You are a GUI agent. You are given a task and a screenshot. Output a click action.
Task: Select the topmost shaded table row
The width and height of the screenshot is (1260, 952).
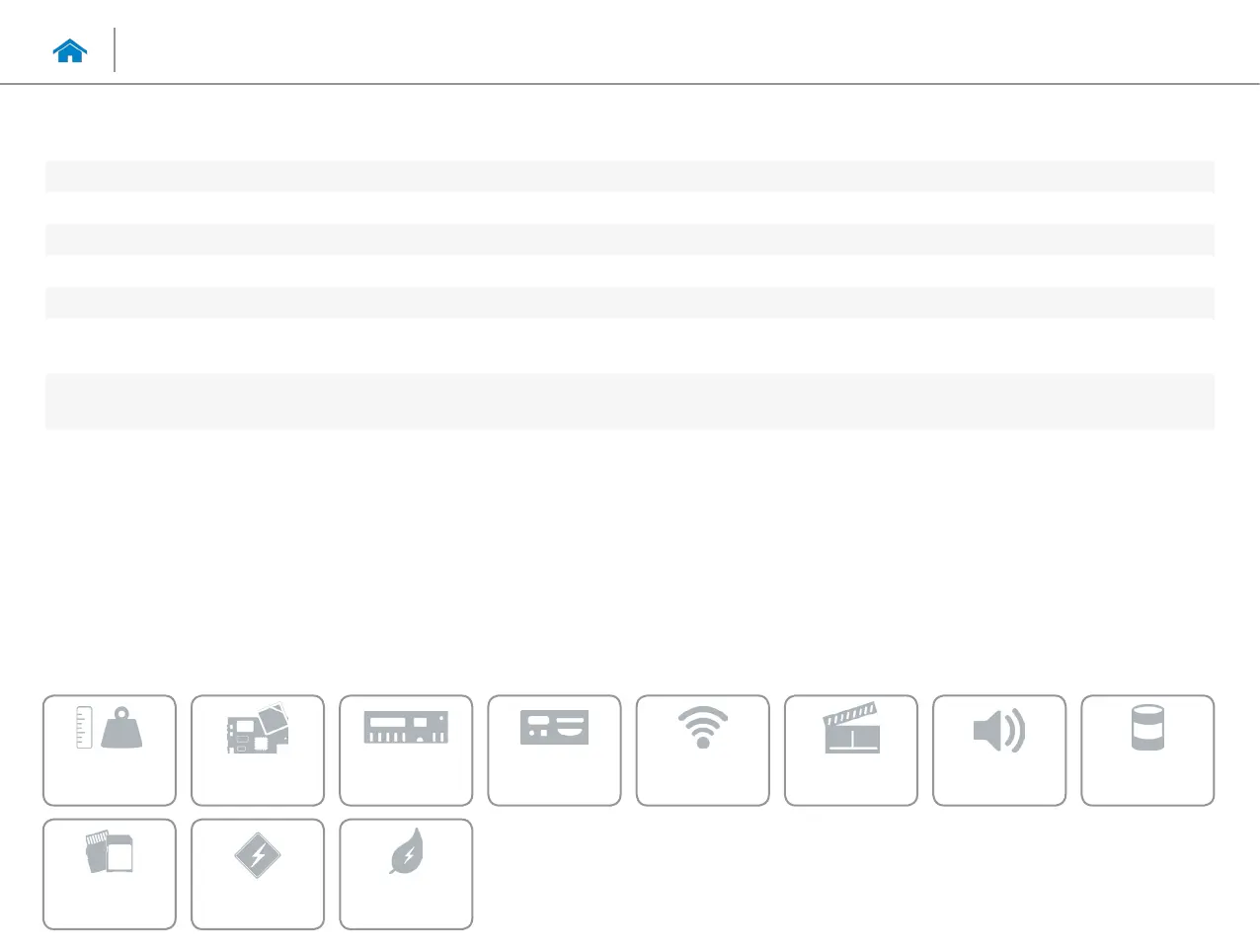tap(630, 176)
